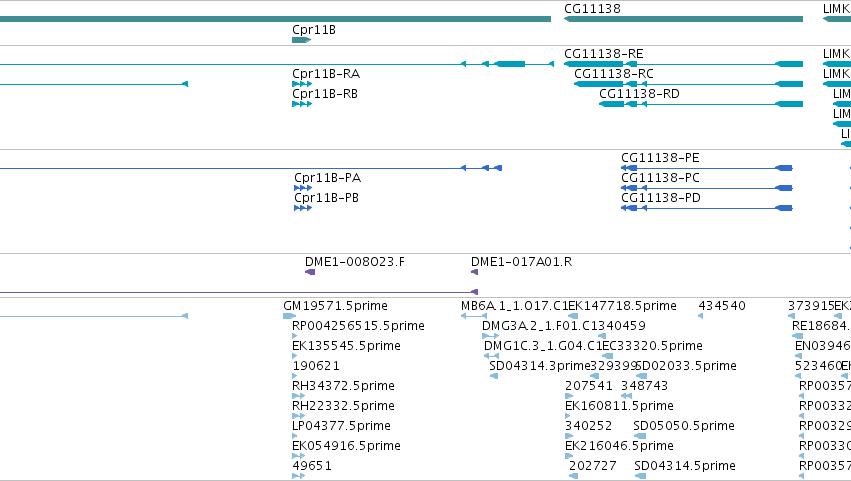
Task: Select the 49651 EST label
Action: coord(312,466)
